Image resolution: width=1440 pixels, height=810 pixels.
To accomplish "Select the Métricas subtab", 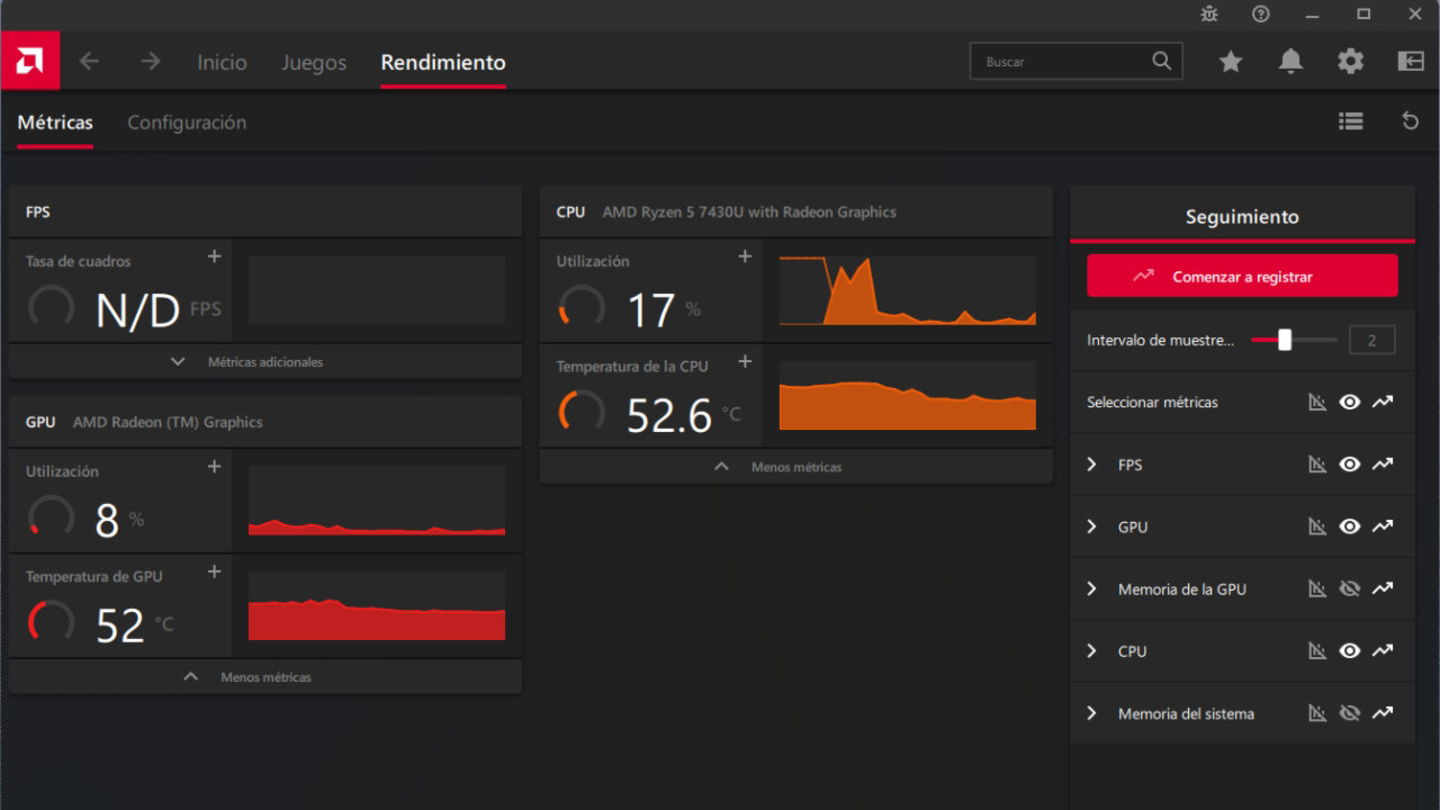I will tap(55, 122).
